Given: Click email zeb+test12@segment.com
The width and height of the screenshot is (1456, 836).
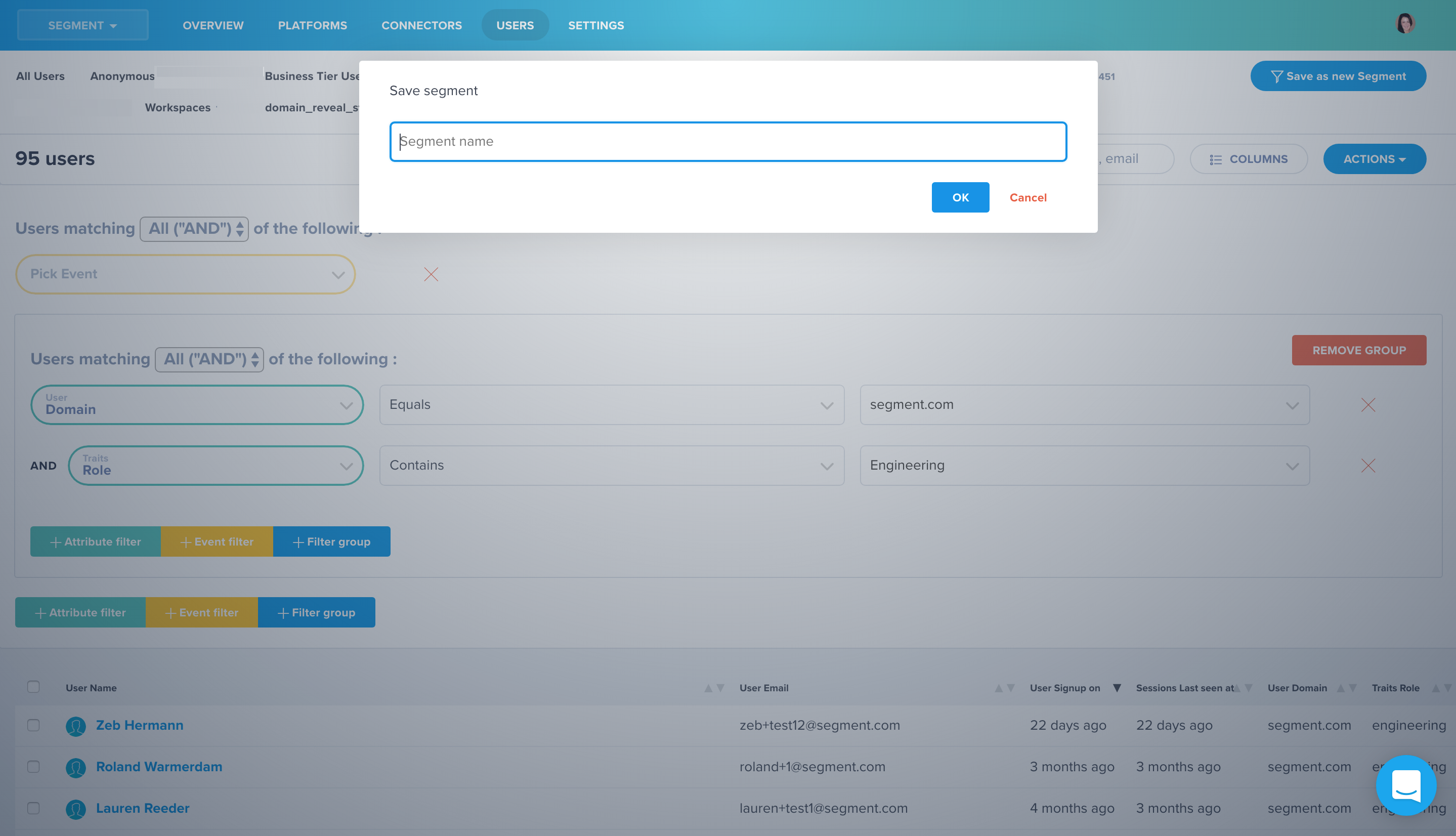Looking at the screenshot, I should 820,725.
